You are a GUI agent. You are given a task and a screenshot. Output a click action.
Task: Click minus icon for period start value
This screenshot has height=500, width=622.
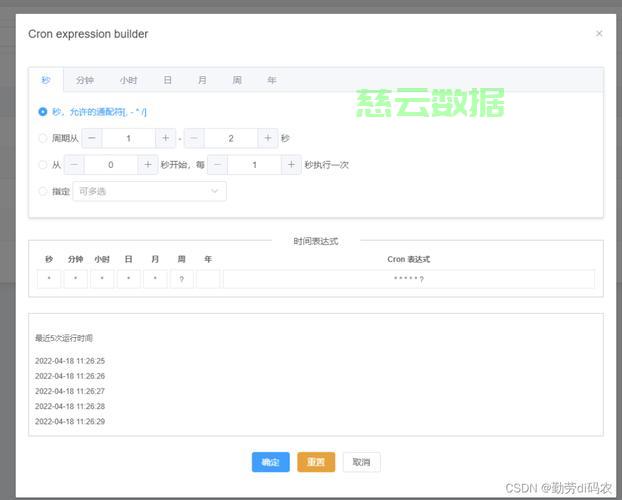(x=91, y=139)
